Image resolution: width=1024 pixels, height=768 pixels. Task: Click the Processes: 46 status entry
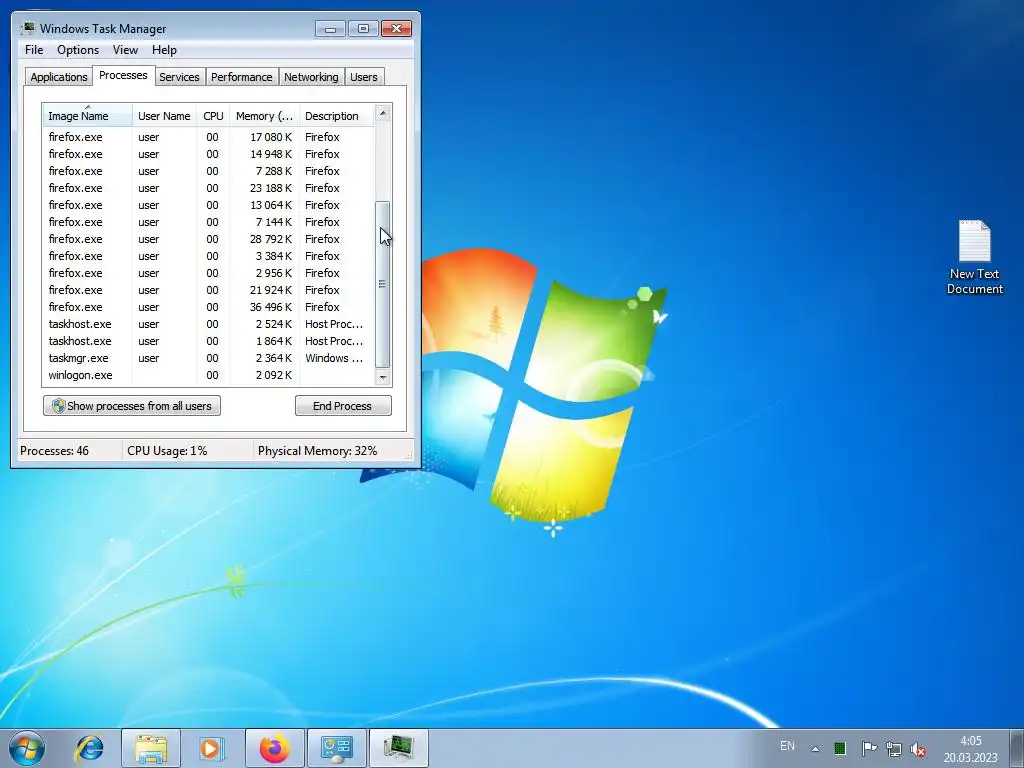coord(54,451)
